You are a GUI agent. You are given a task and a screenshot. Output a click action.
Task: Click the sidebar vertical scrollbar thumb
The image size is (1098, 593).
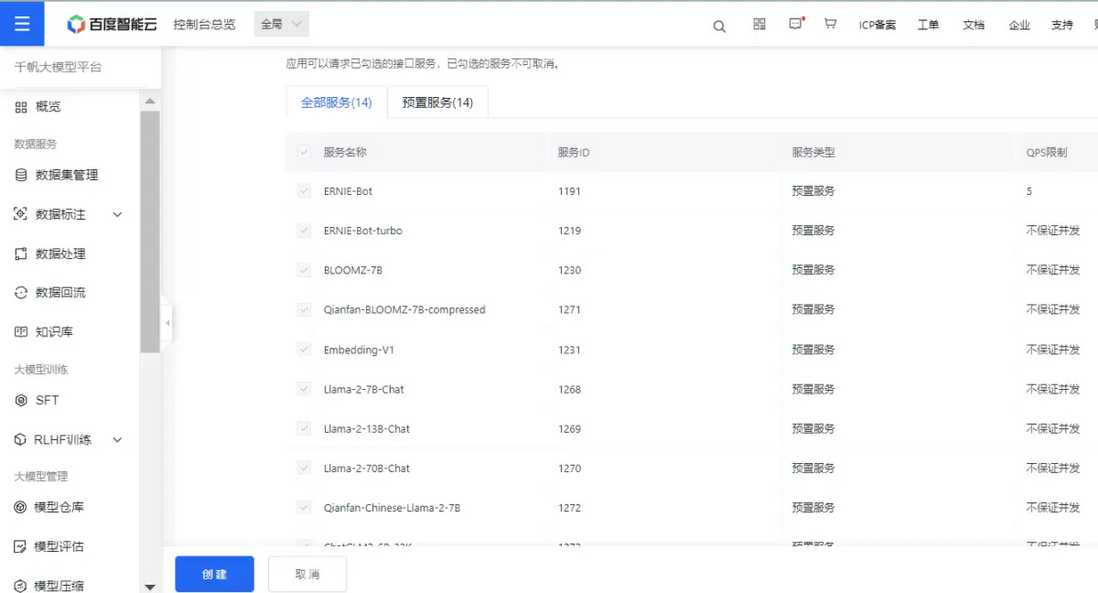pos(150,231)
